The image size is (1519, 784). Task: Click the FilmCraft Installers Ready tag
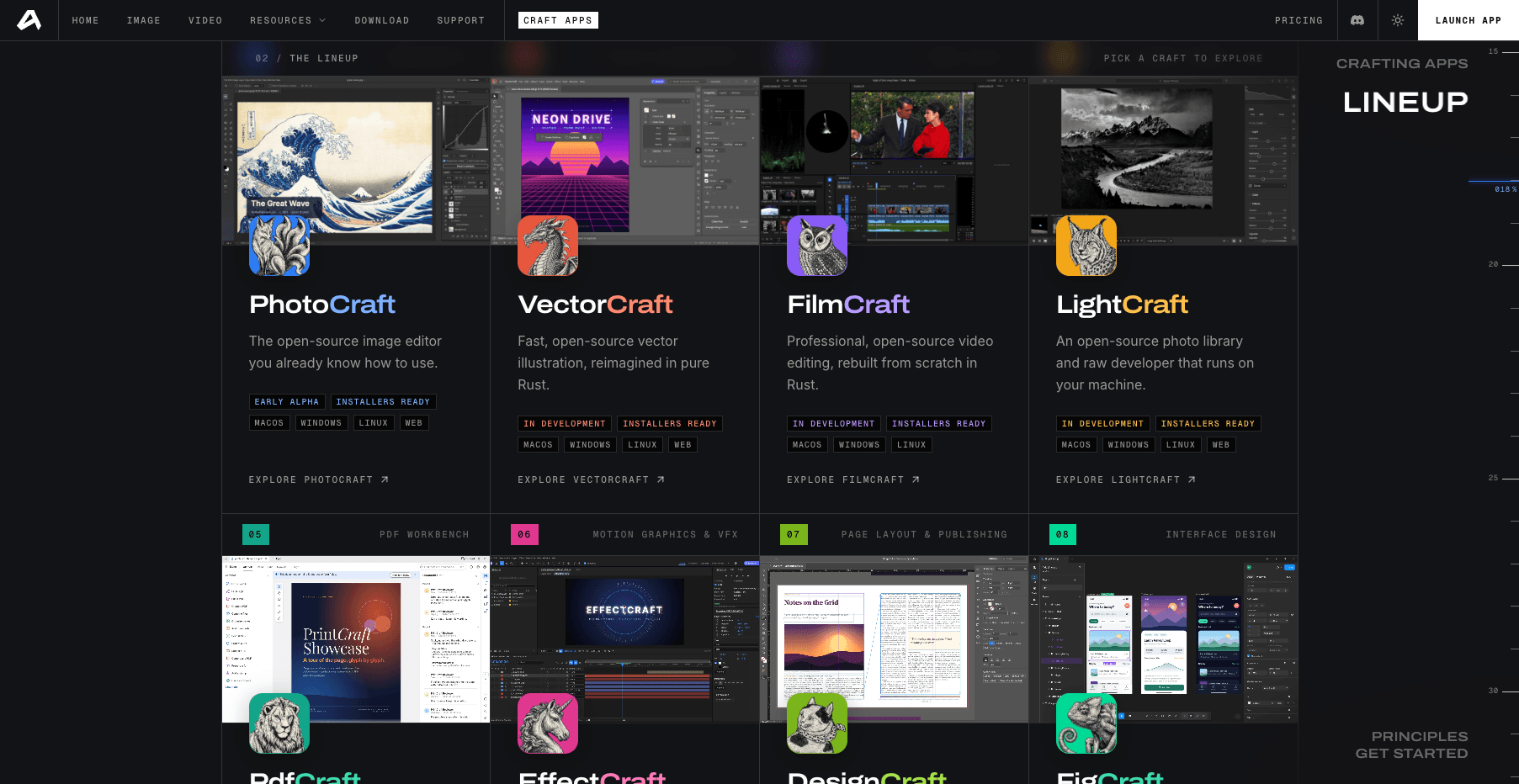click(939, 424)
